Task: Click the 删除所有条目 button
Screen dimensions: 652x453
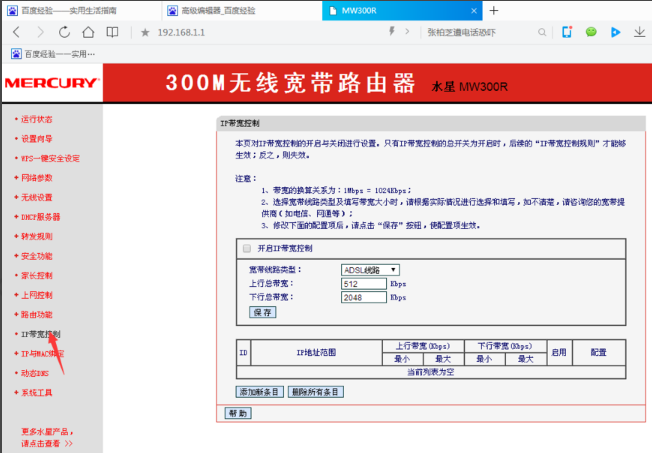Action: click(x=314, y=392)
